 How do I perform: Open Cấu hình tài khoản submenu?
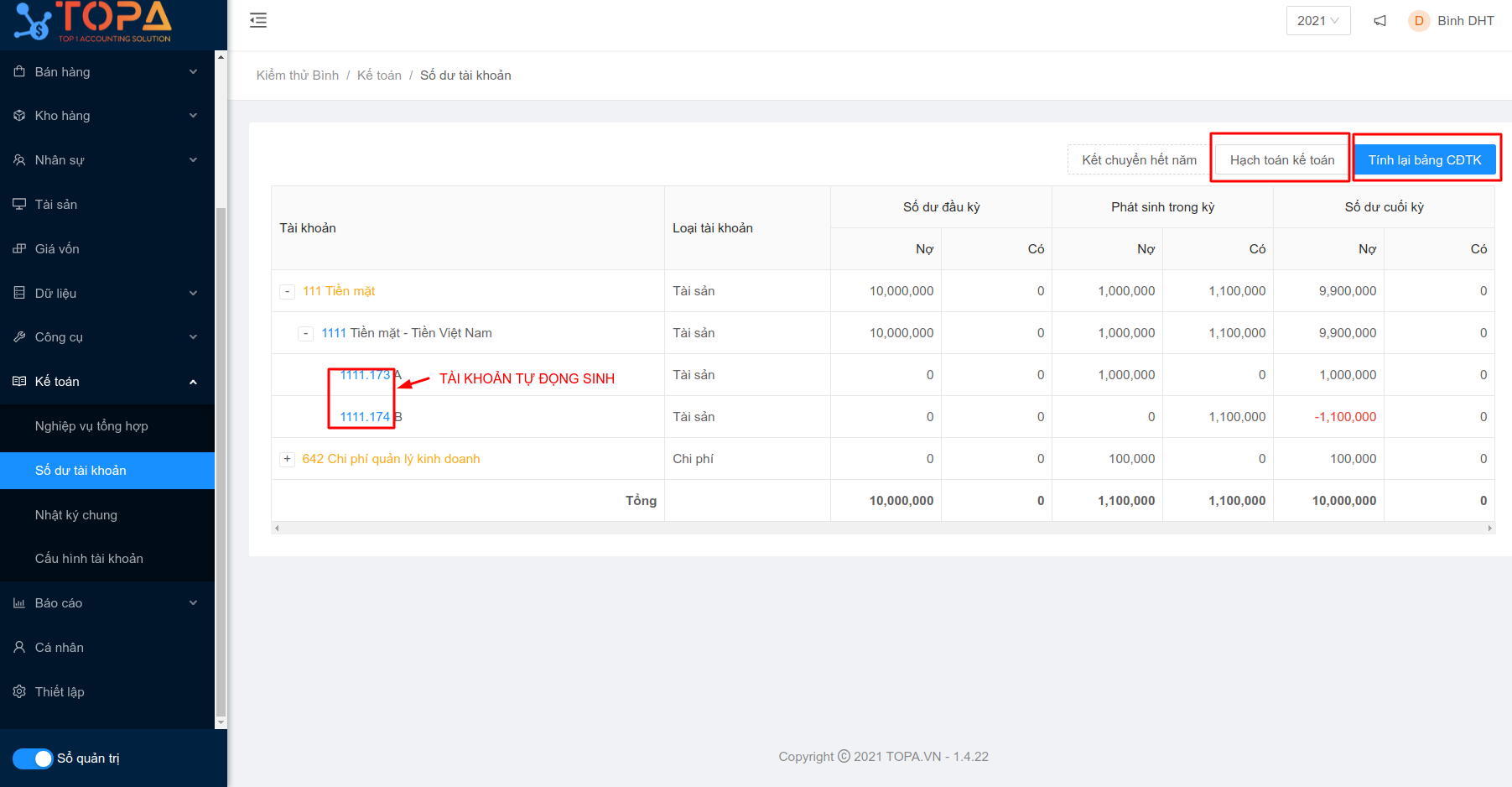pyautogui.click(x=107, y=559)
